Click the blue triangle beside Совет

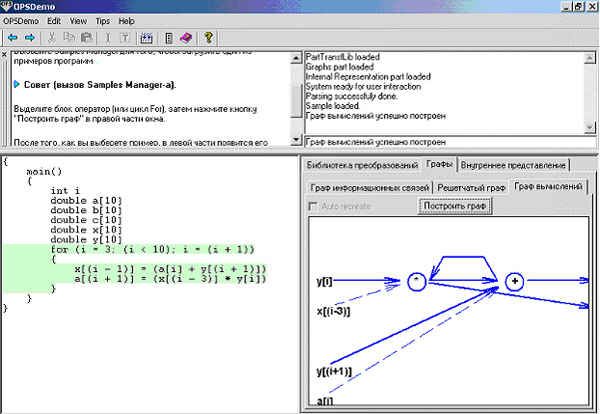click(x=16, y=84)
